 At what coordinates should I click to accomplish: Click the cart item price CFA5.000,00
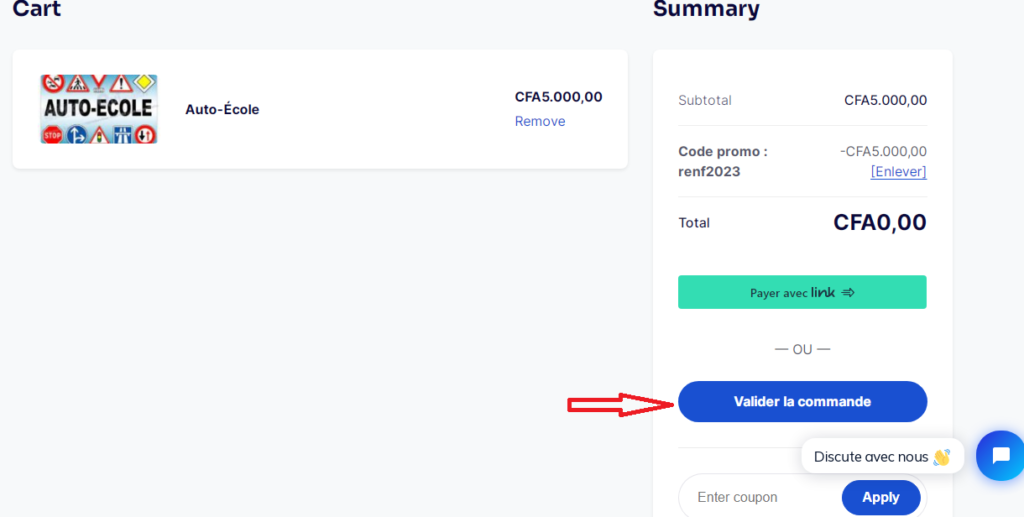point(558,97)
